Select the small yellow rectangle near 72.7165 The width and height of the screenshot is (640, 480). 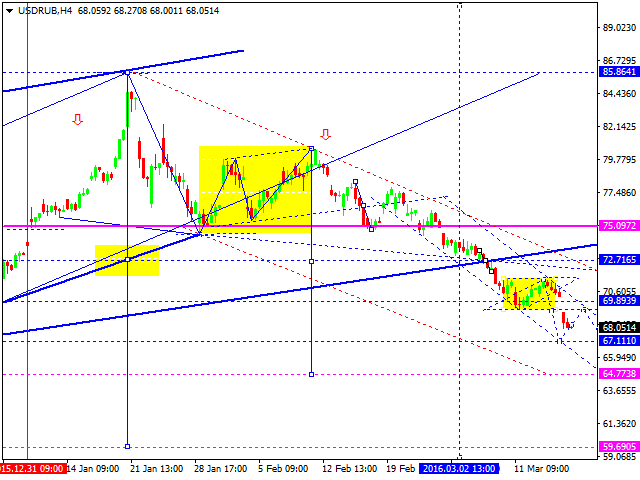coord(127,260)
